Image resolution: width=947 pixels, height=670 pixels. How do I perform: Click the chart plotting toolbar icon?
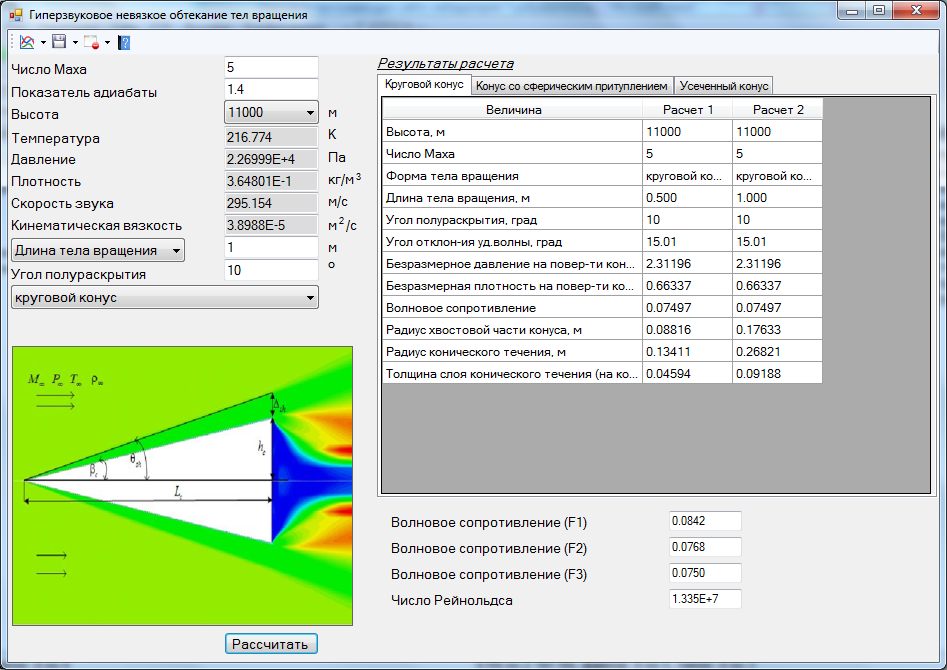point(27,42)
